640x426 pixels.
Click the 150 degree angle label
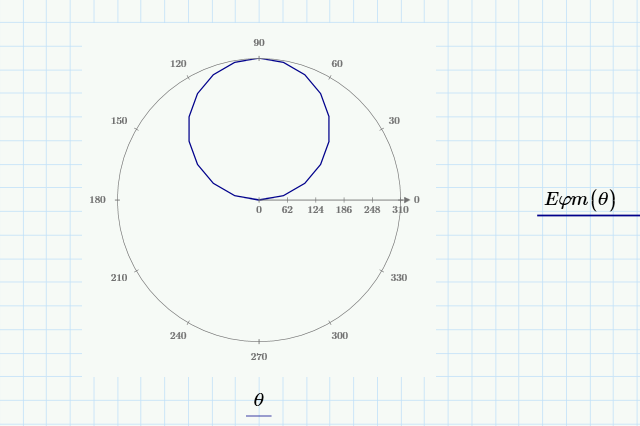119,121
